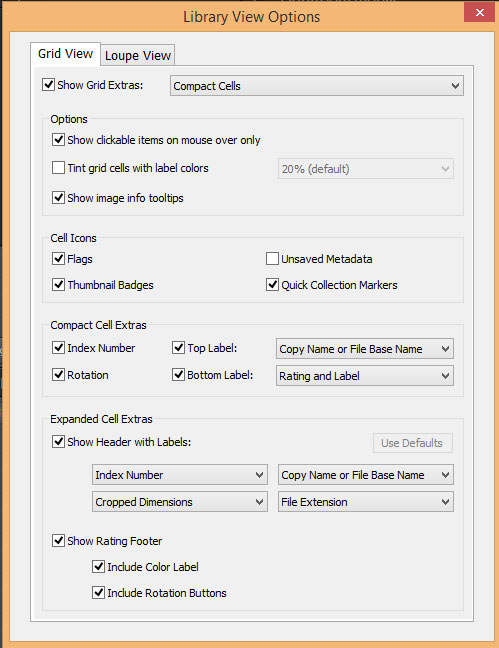Screen dimensions: 499x648
Task: Uncheck the Flags cell icon option
Action: click(x=58, y=259)
